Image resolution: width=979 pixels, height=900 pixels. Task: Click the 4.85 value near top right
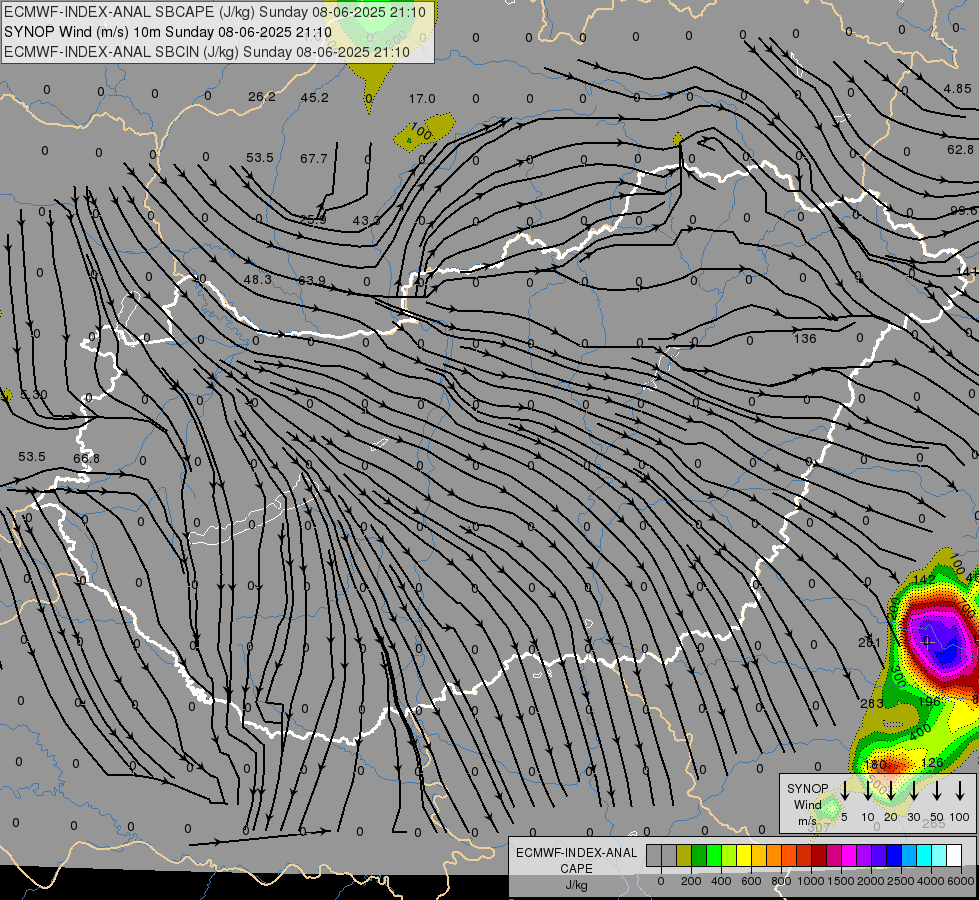957,89
